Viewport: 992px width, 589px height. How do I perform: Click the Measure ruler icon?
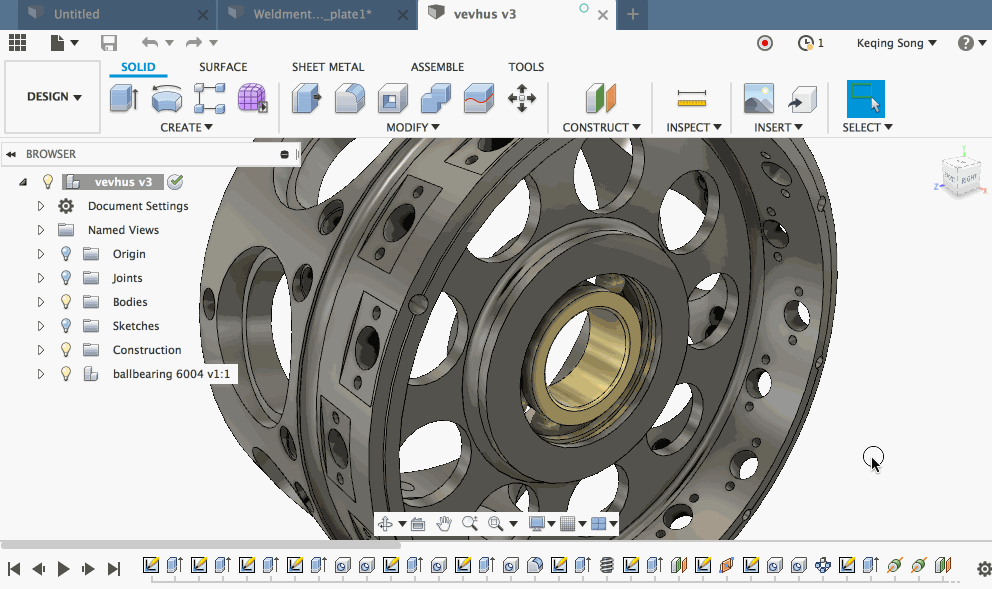(x=691, y=98)
